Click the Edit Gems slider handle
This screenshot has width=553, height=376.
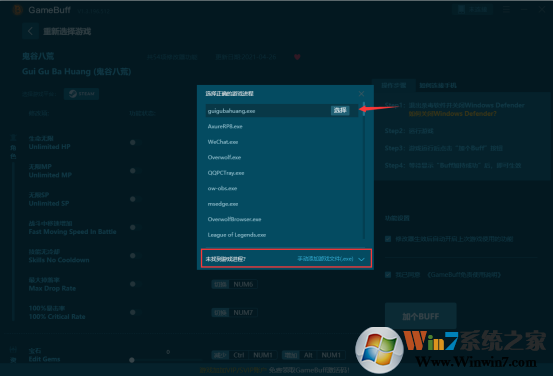coord(132,360)
